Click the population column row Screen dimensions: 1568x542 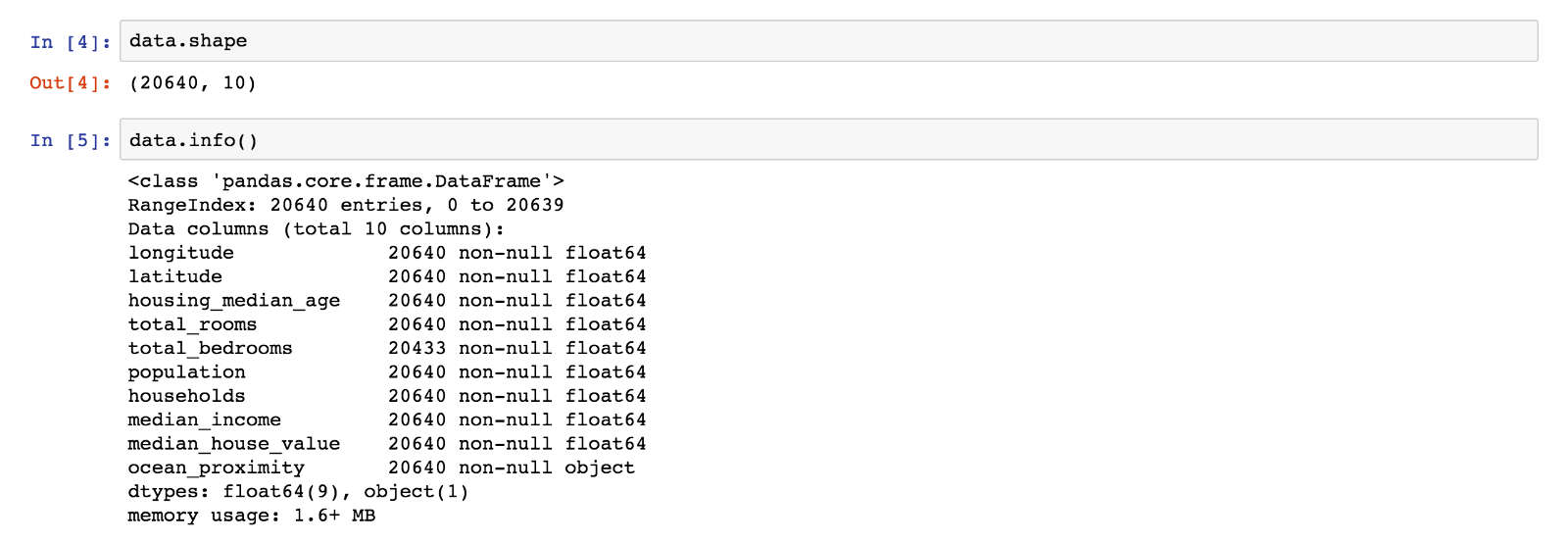tap(386, 372)
